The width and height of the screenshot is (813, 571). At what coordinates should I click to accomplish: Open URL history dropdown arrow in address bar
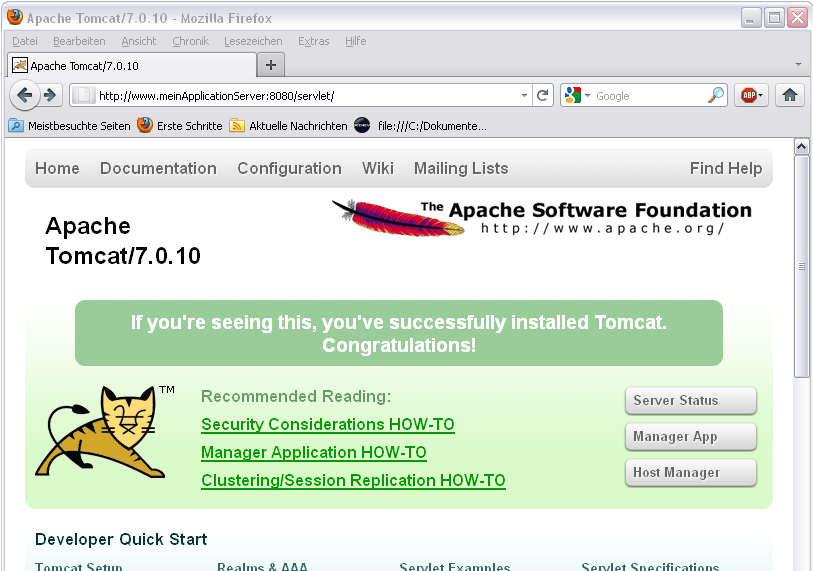(x=524, y=95)
